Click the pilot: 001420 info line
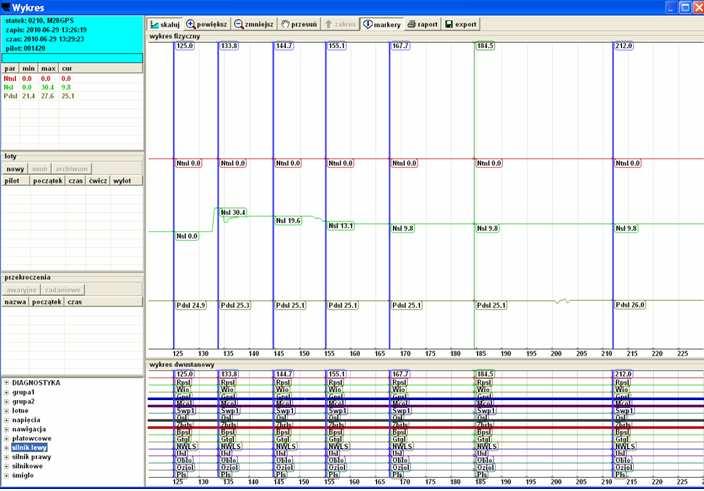The width and height of the screenshot is (704, 491). click(x=26, y=48)
